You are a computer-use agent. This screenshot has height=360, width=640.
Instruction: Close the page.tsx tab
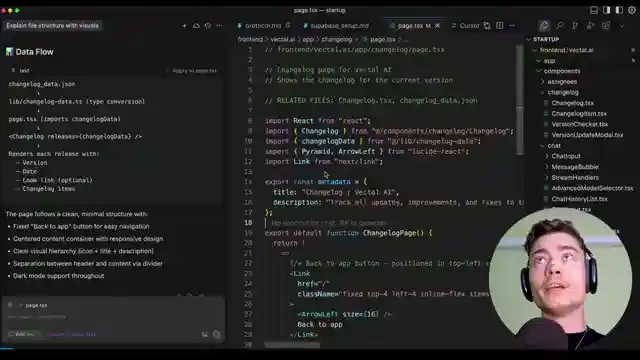[x=438, y=25]
